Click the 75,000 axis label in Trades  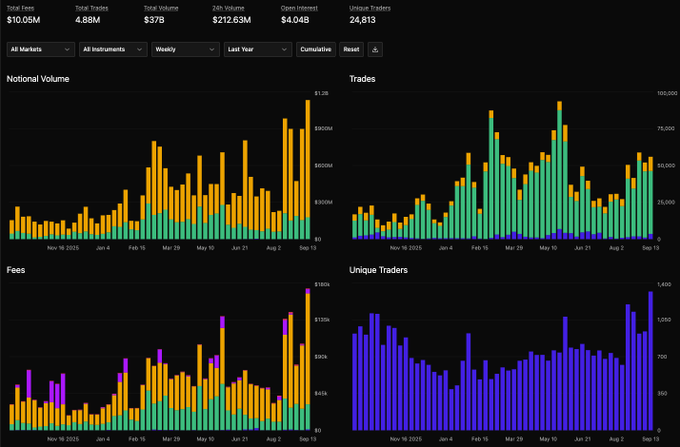coord(666,129)
